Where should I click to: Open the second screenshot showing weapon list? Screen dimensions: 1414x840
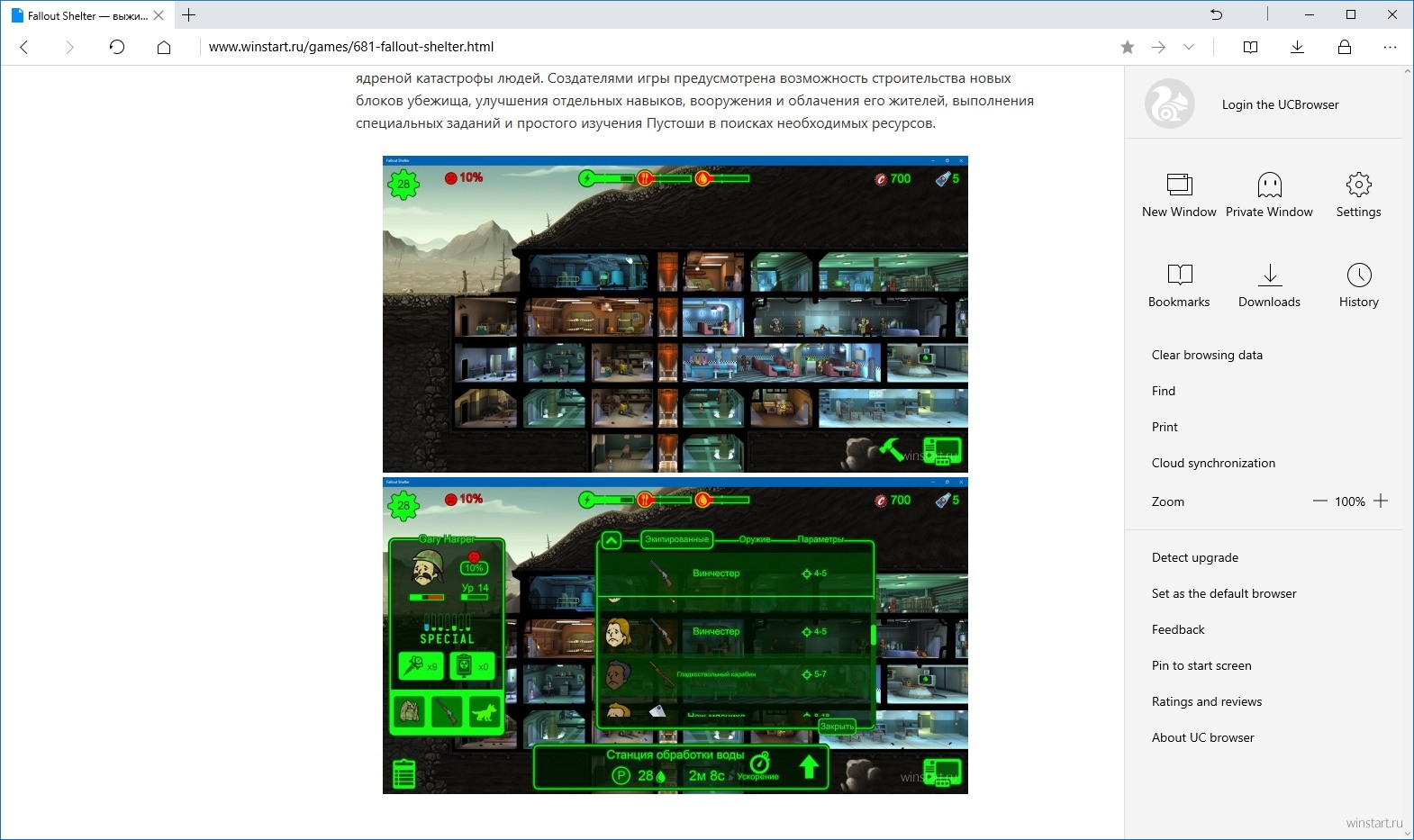point(675,636)
